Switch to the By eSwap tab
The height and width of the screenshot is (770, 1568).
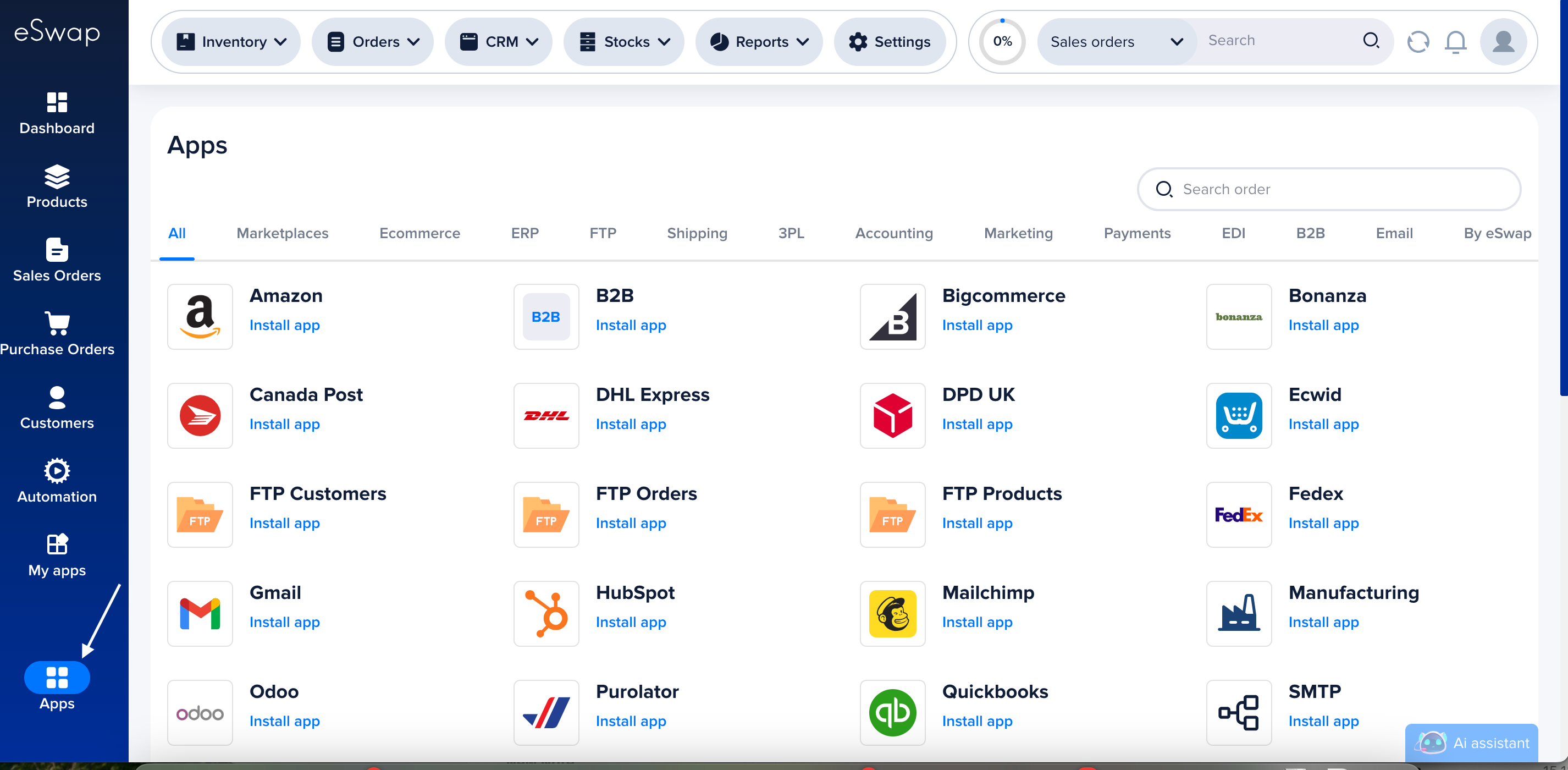click(1498, 233)
